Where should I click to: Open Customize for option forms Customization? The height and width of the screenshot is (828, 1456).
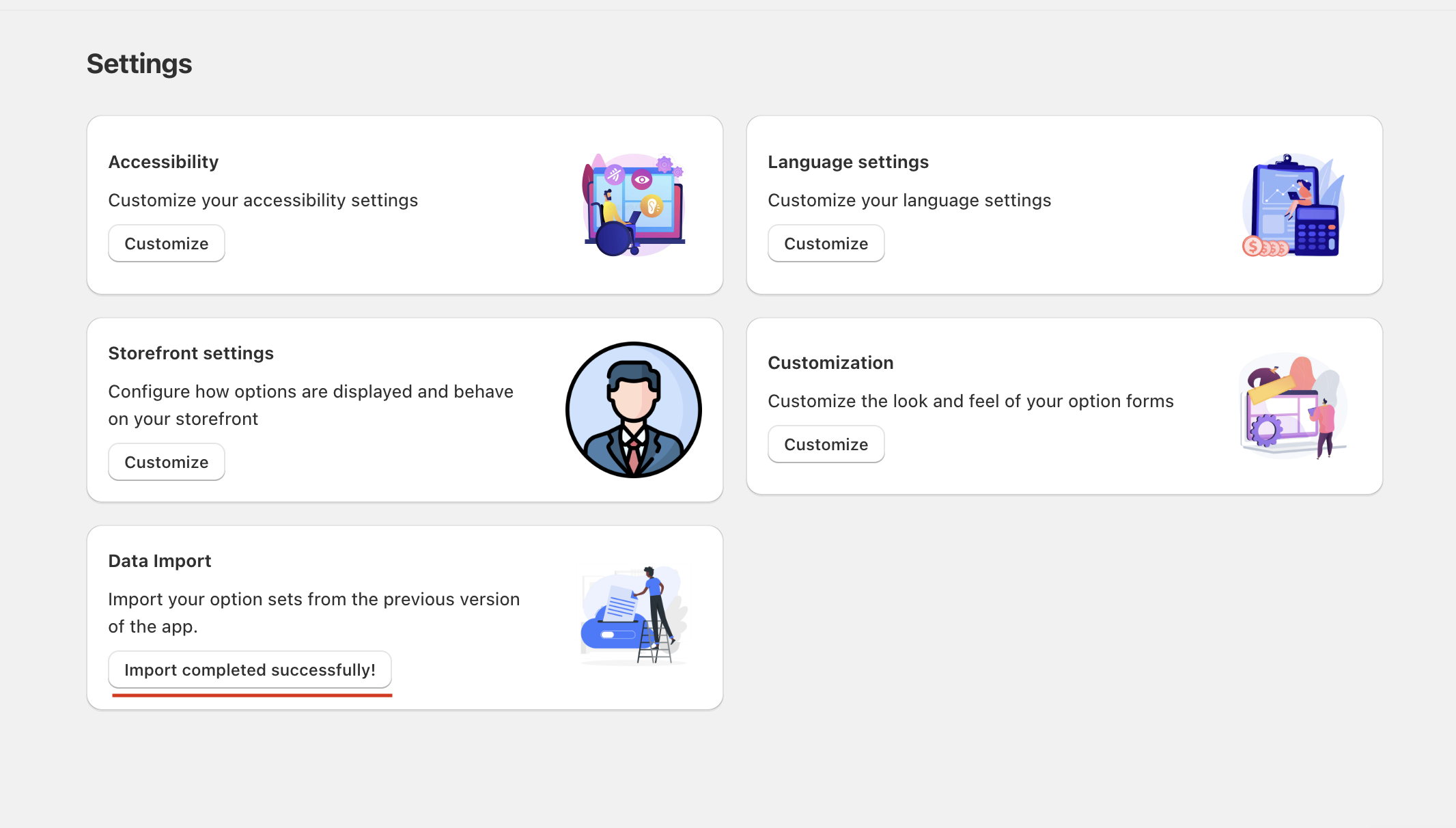click(826, 445)
